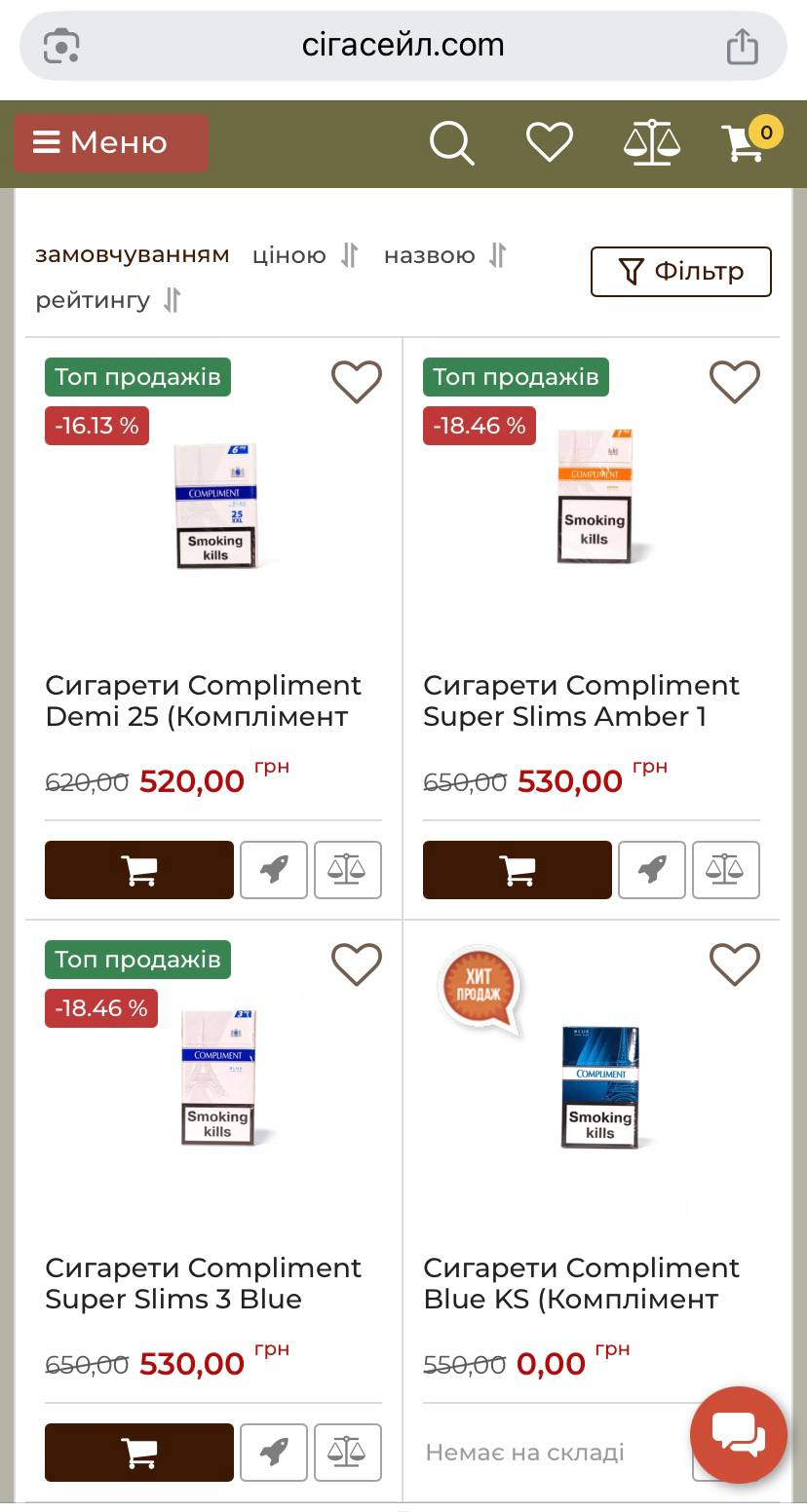Screen dimensions: 807x1512
Task: Select the замовчуванням sort option
Action: click(x=133, y=255)
